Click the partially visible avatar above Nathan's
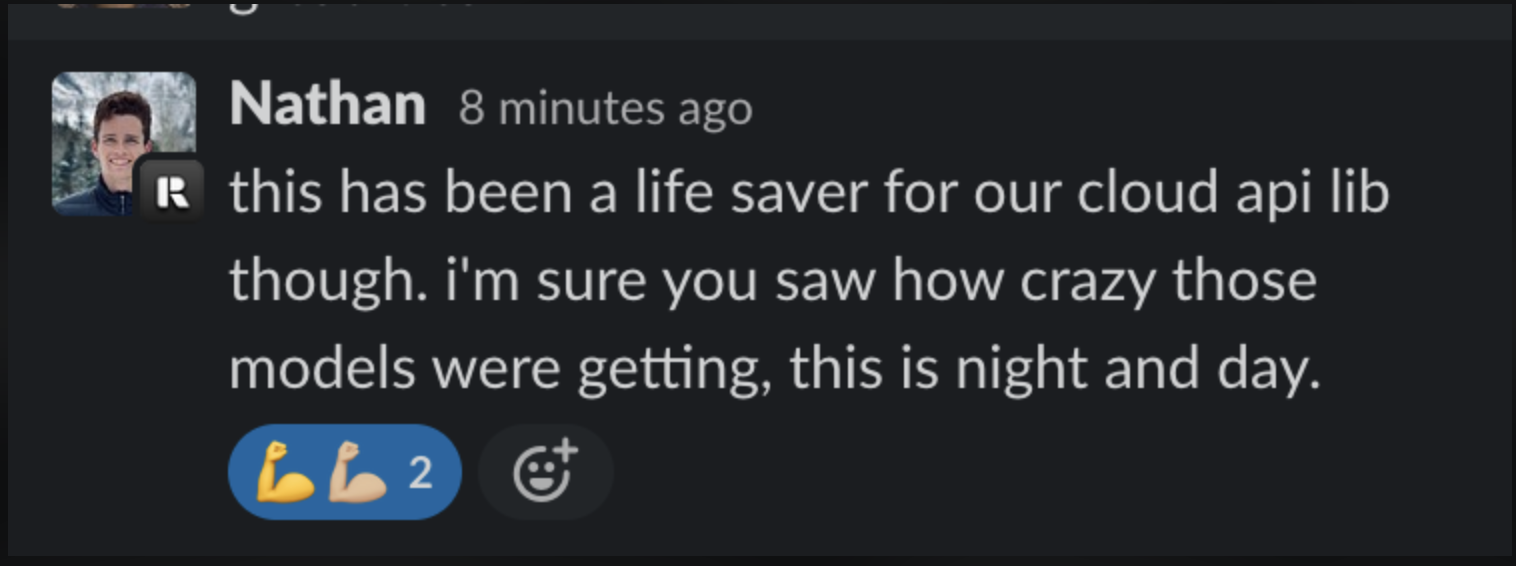1516x566 pixels. [120, 5]
